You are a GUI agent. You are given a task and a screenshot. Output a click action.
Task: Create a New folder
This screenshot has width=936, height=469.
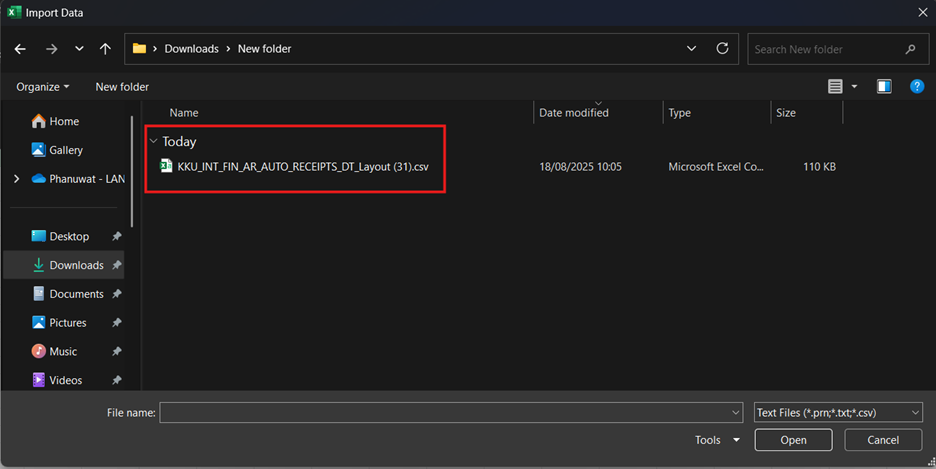click(122, 87)
